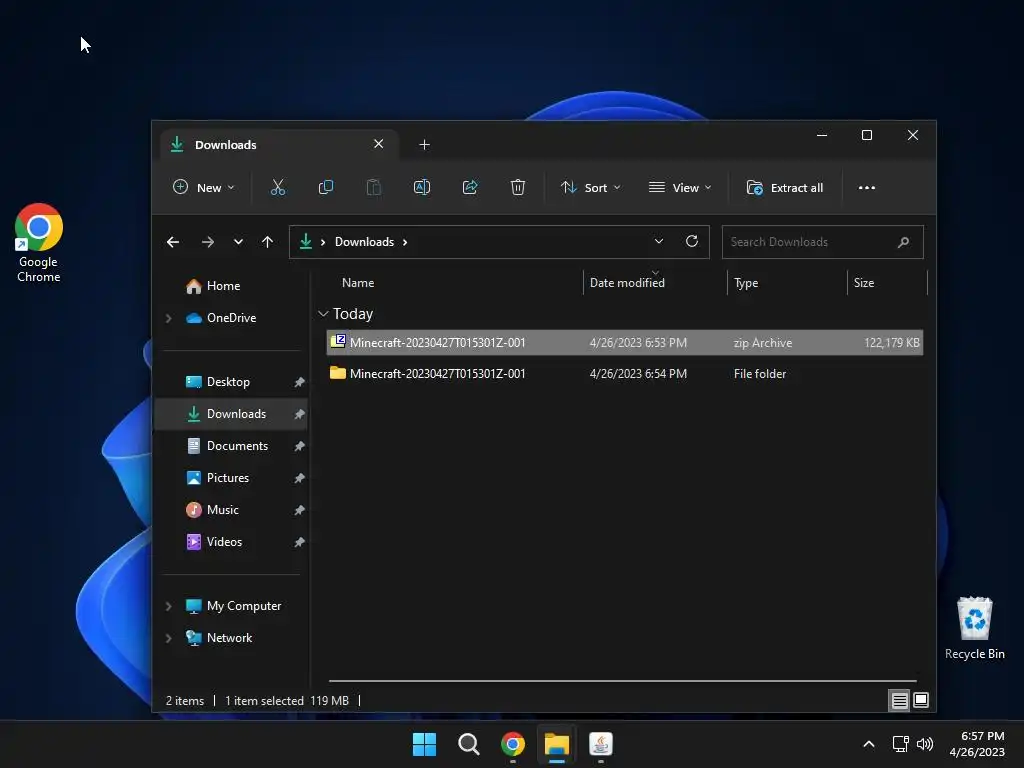Open Pictures in navigation pane

click(232, 478)
